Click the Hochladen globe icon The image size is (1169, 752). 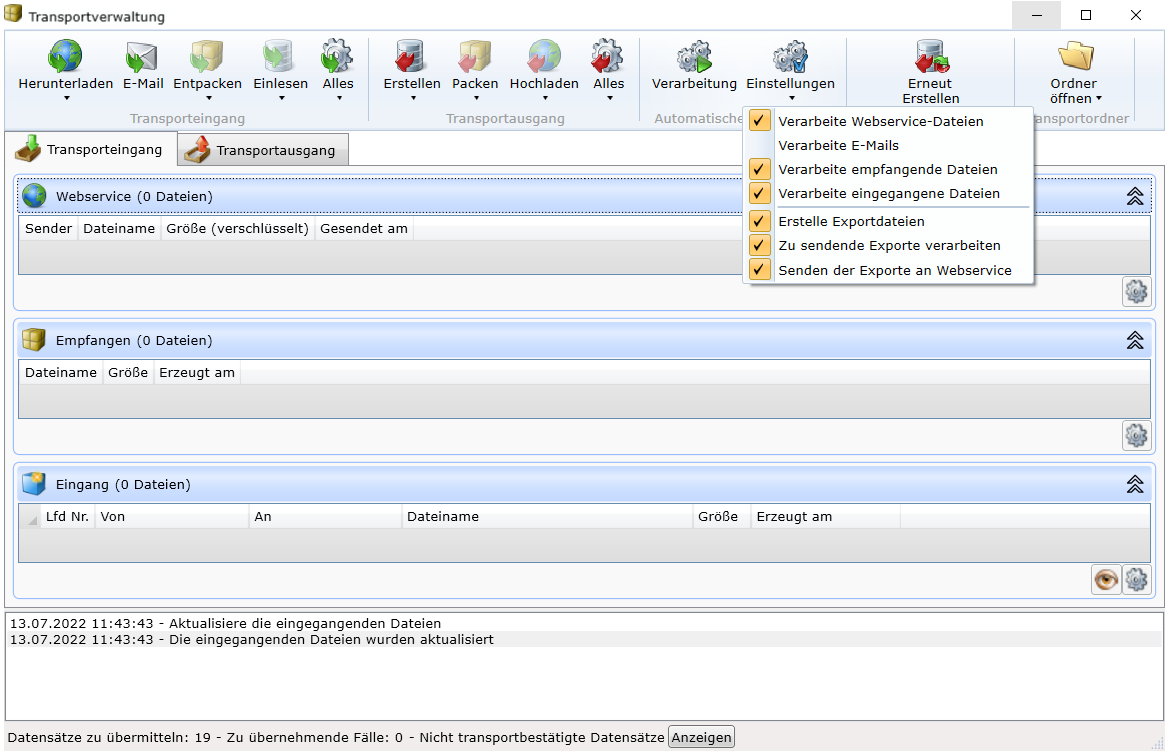[x=544, y=56]
